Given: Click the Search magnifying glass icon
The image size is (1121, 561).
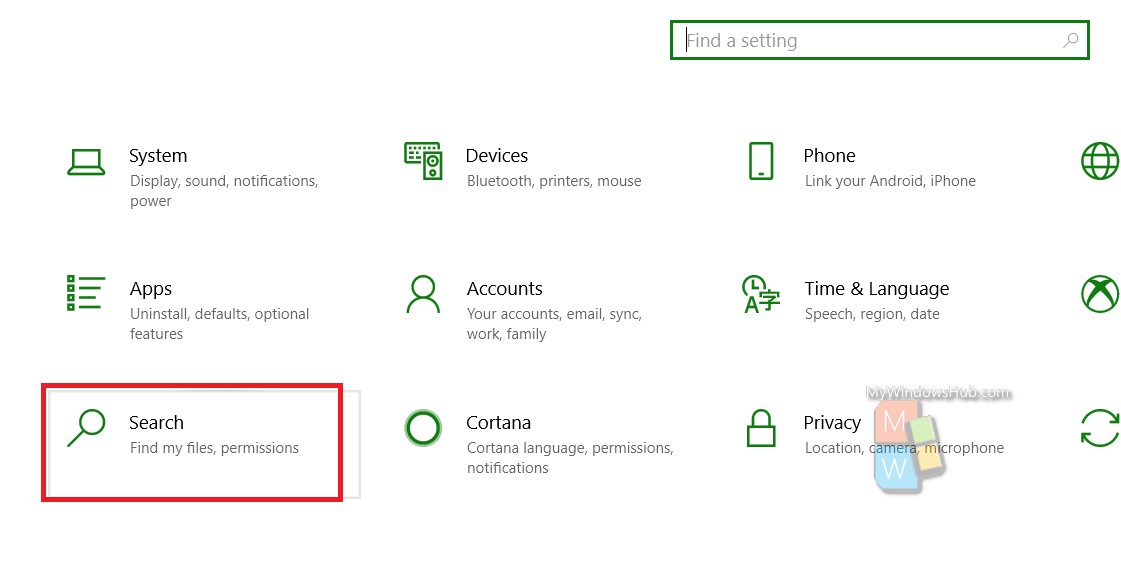Looking at the screenshot, I should (x=86, y=428).
